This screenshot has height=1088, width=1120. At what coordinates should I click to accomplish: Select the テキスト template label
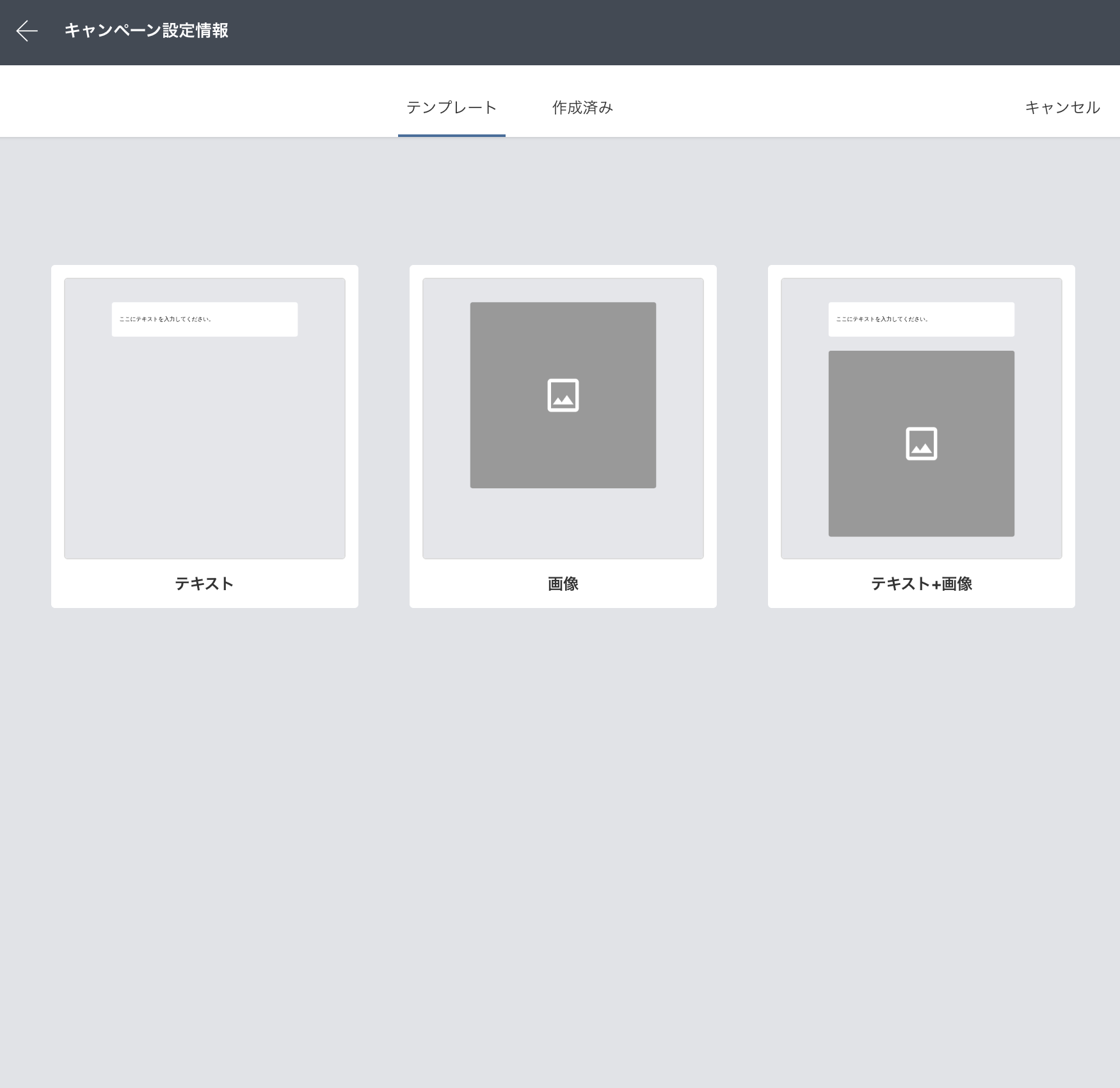204,584
